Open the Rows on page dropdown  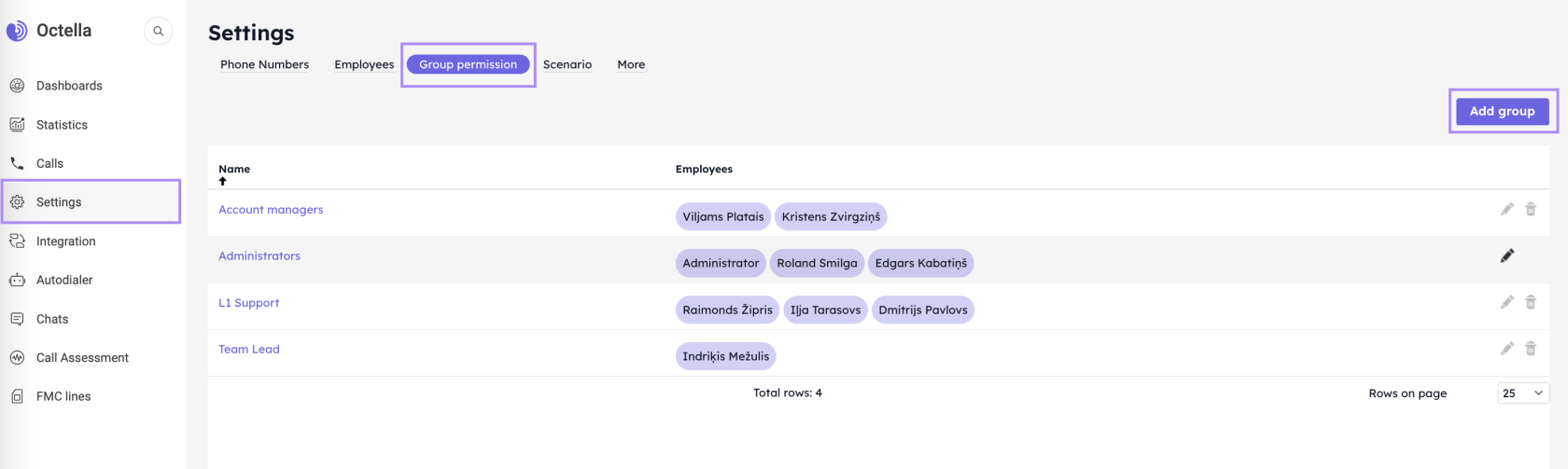(x=1522, y=393)
